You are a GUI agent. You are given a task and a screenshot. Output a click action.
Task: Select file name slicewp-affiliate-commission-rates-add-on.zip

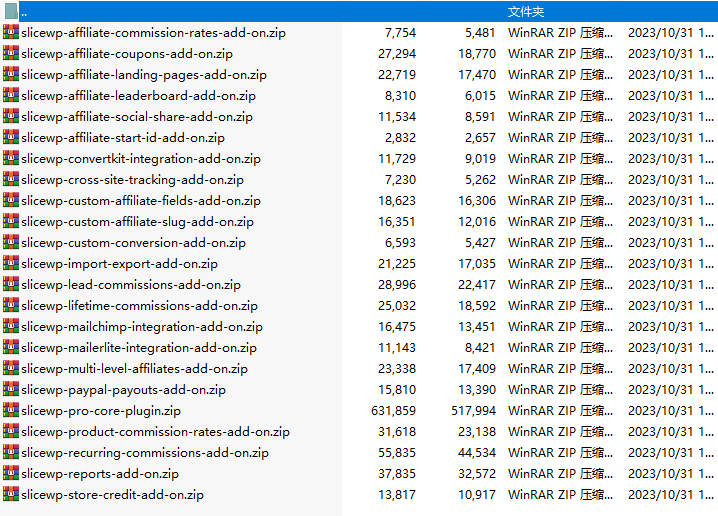[x=153, y=33]
